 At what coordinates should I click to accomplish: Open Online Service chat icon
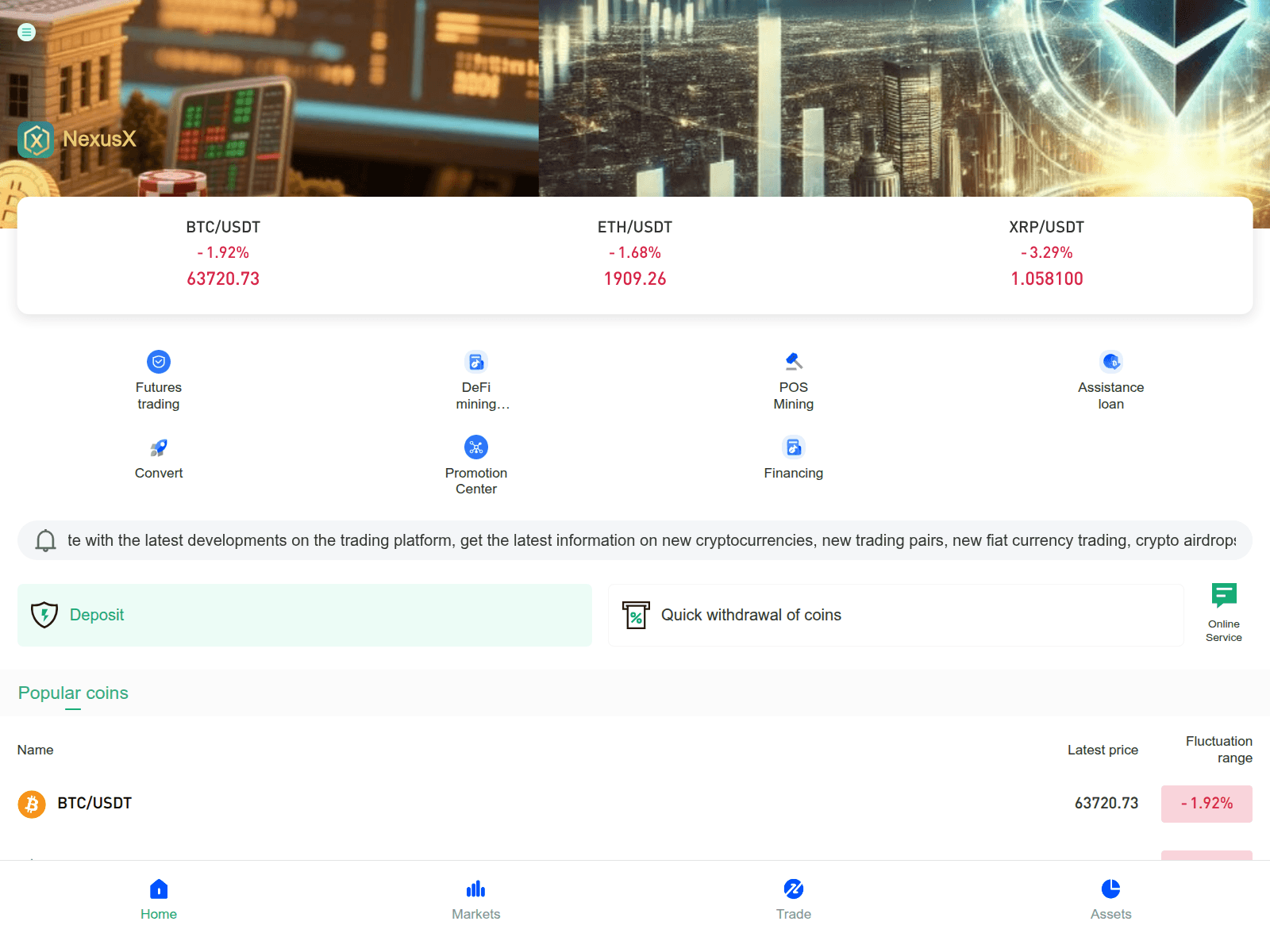click(x=1224, y=595)
